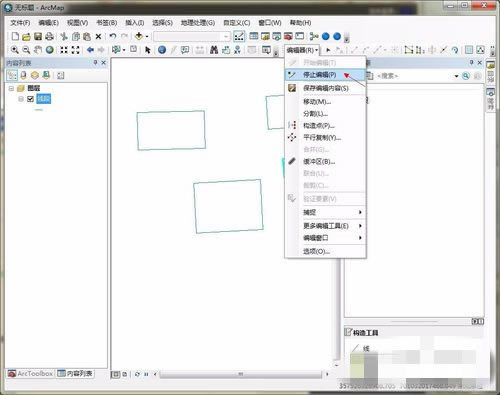
Task: Open the Editor toolbar button
Action: point(239,36)
